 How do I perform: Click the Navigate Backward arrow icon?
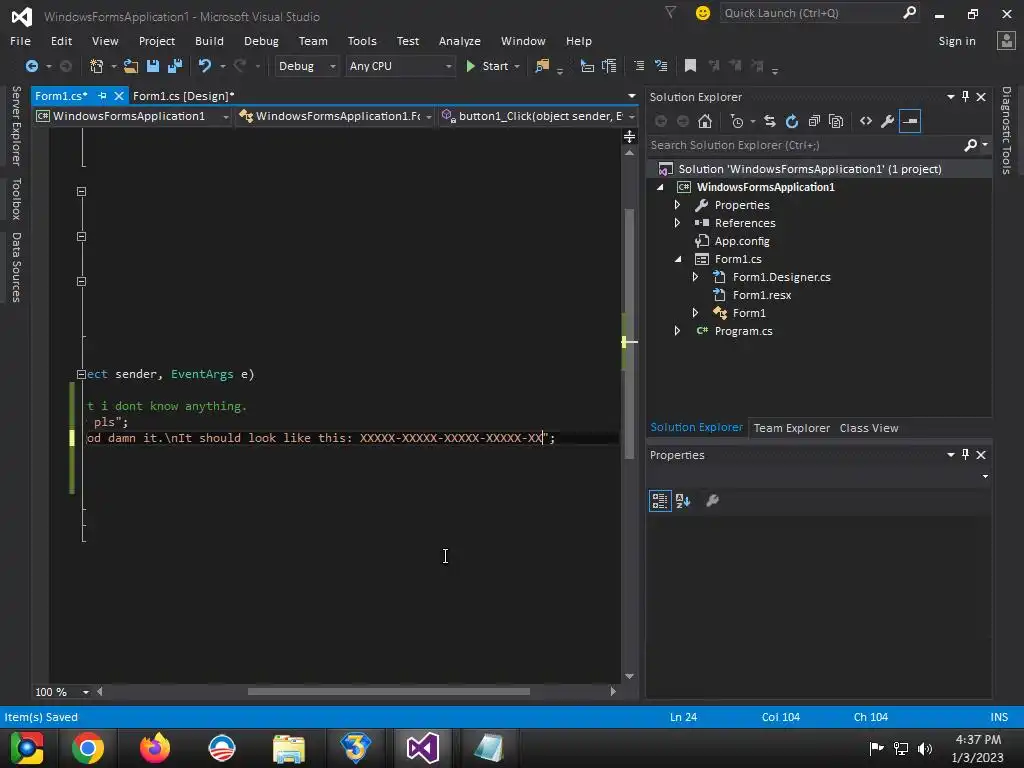tap(31, 66)
